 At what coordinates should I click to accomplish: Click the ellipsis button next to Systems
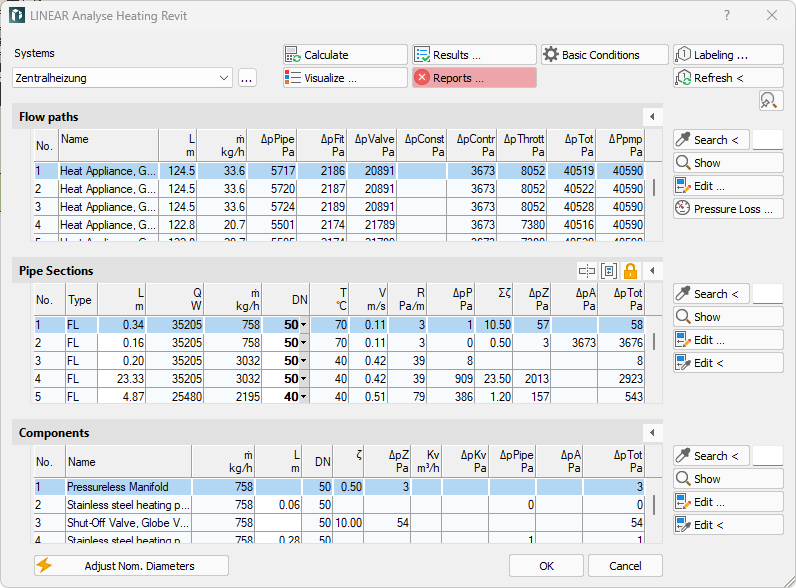(x=247, y=78)
